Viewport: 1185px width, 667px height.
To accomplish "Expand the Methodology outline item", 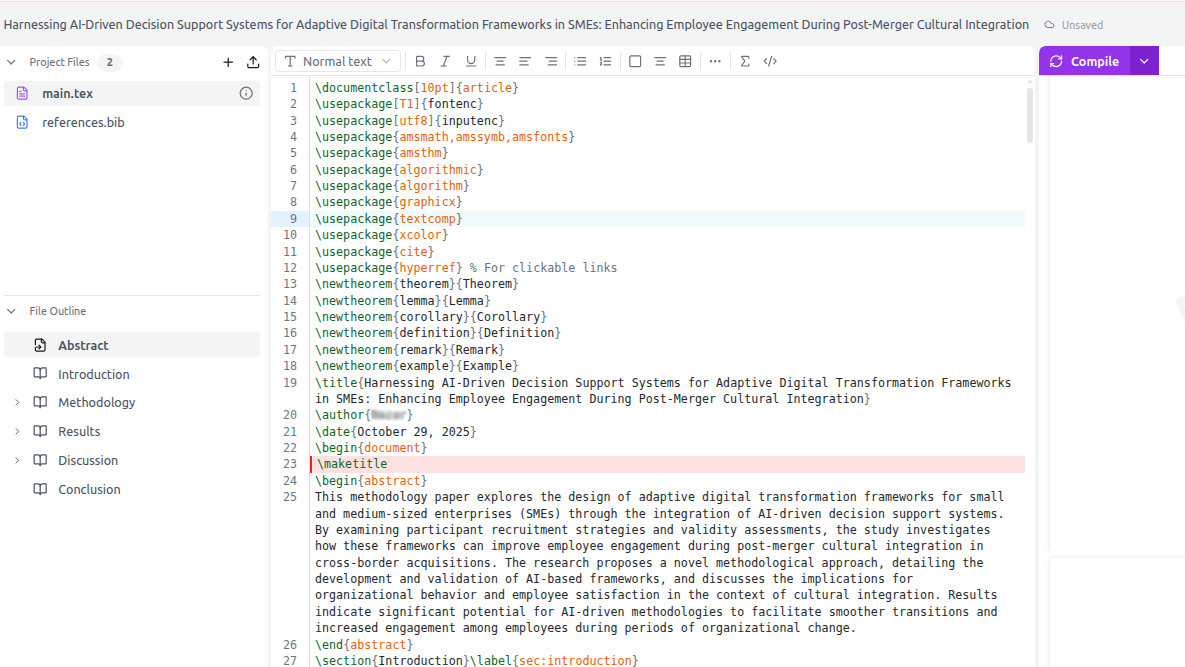I will point(17,403).
